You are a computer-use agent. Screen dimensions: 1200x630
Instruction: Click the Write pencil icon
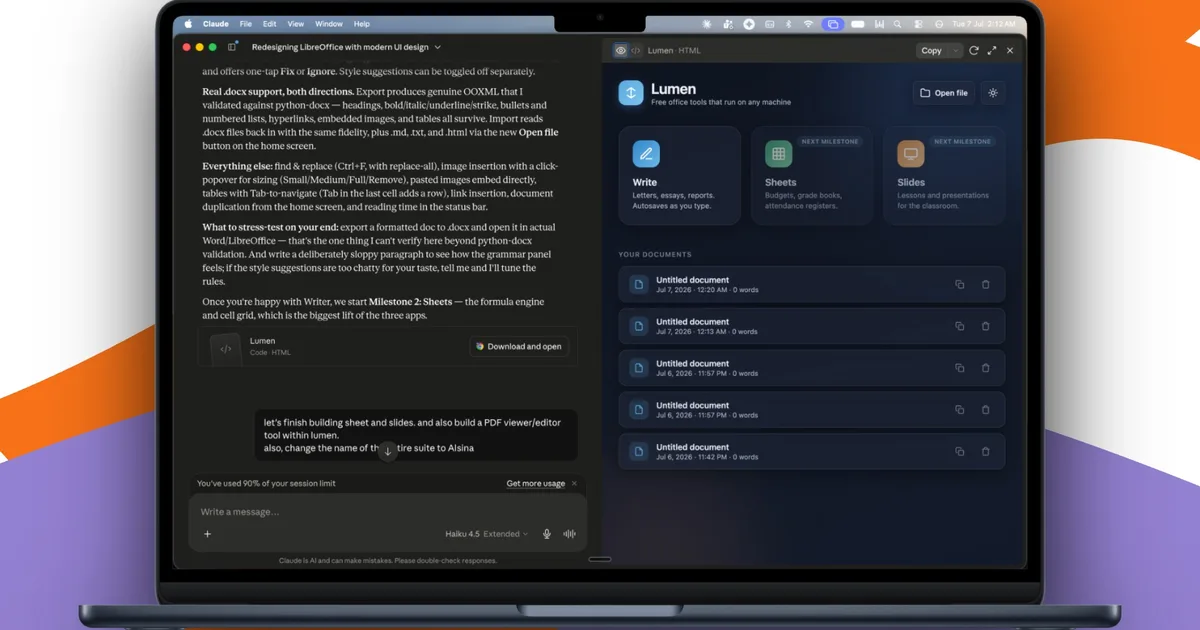[x=646, y=154]
